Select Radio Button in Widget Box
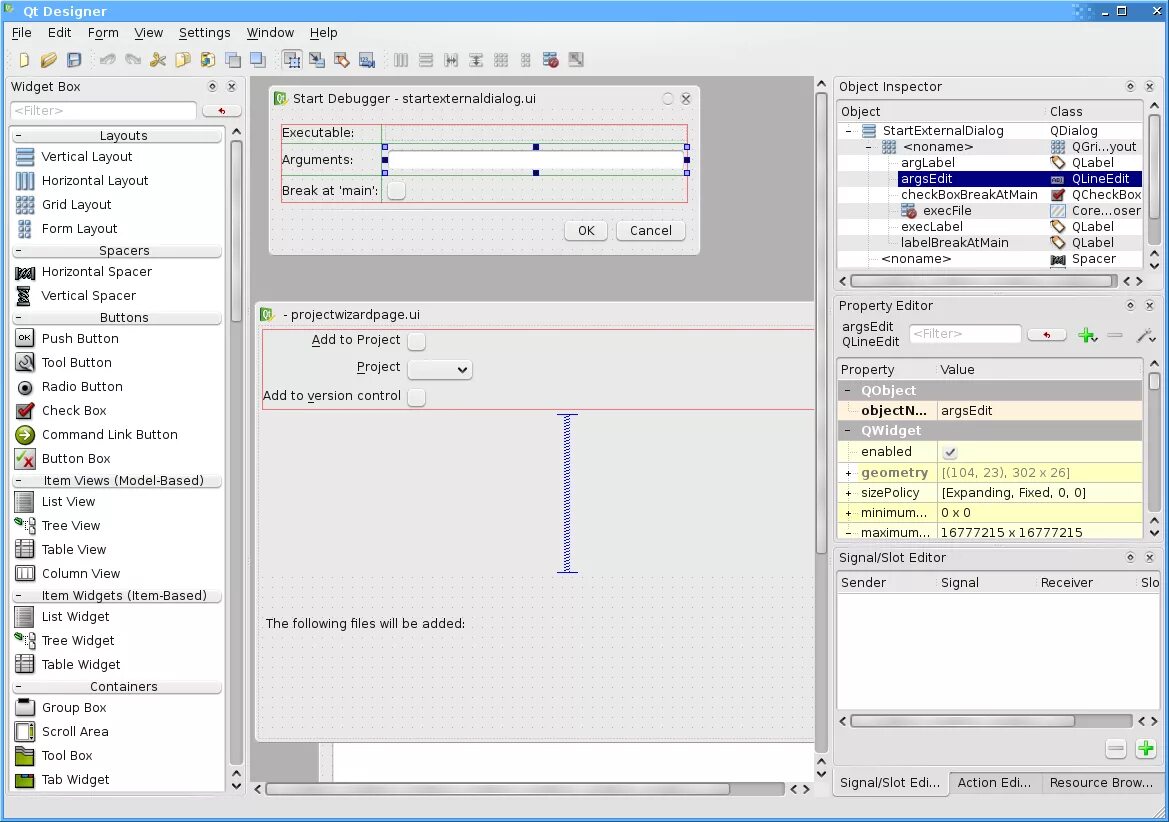 81,387
